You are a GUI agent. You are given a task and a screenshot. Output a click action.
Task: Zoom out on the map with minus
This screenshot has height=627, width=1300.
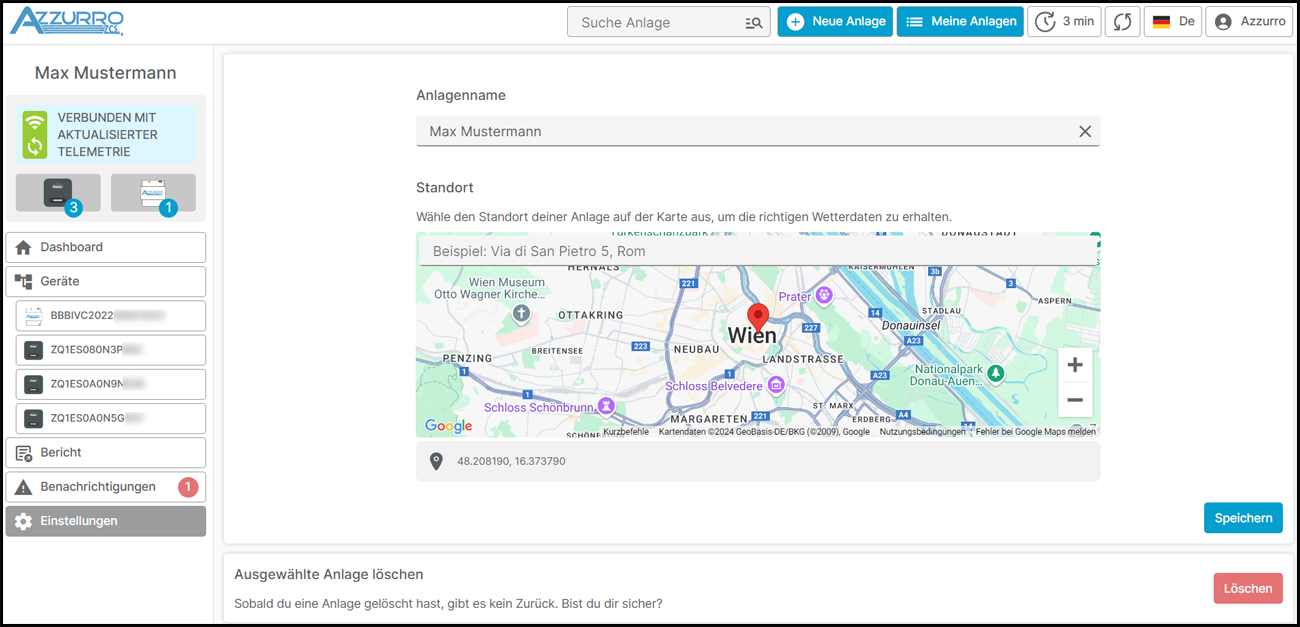pyautogui.click(x=1075, y=400)
